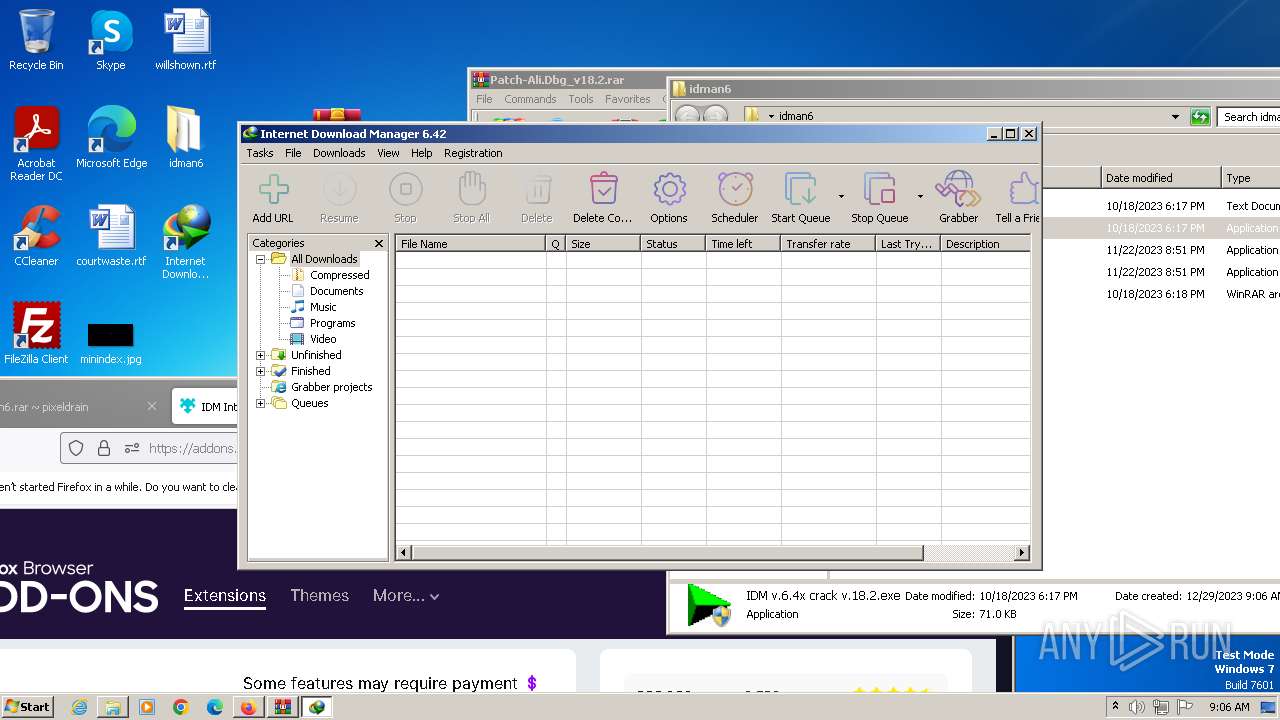The width and height of the screenshot is (1280, 720).
Task: Open the Recycle Bin desktop icon
Action: point(36,40)
